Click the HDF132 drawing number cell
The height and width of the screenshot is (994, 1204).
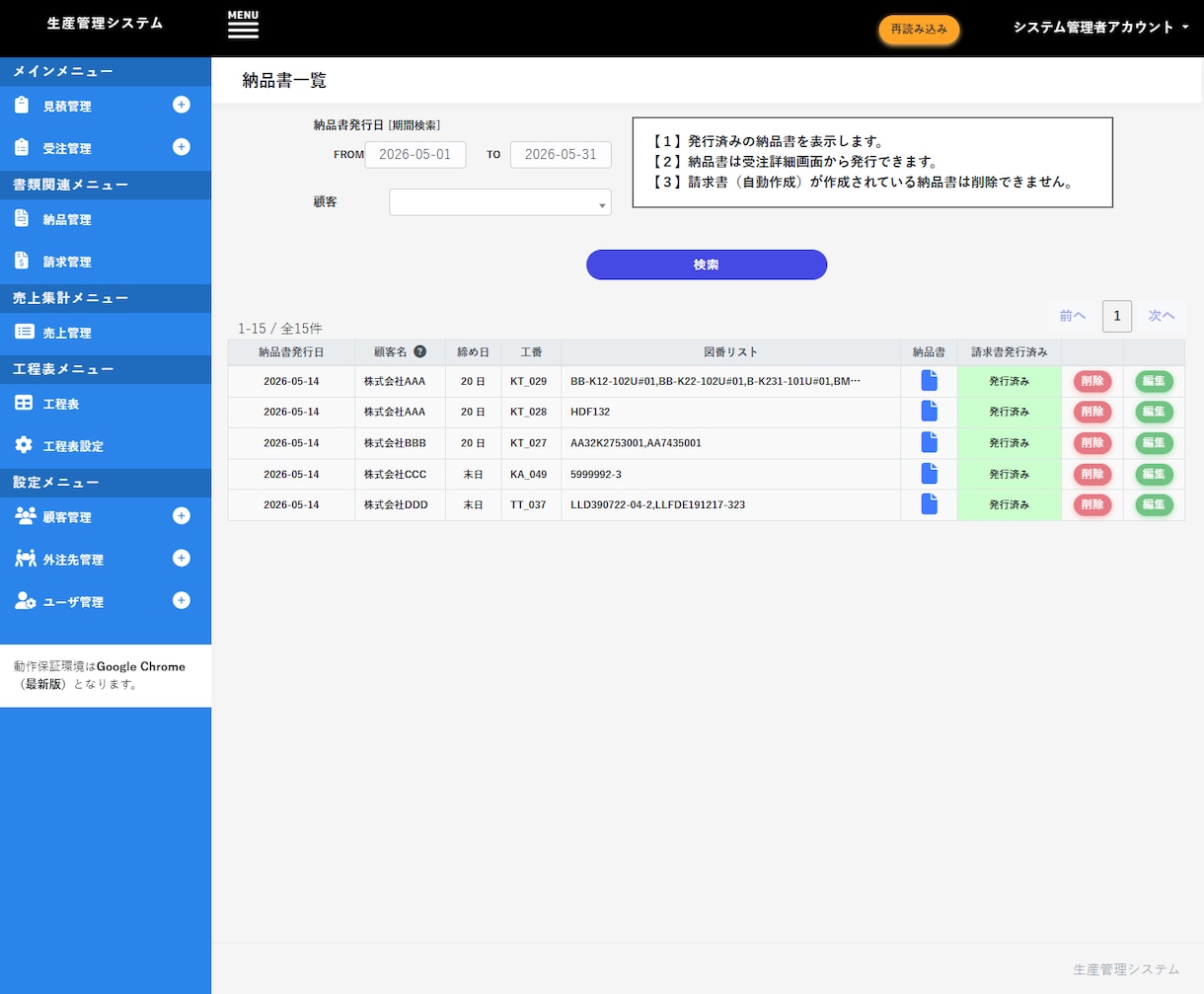coord(730,412)
